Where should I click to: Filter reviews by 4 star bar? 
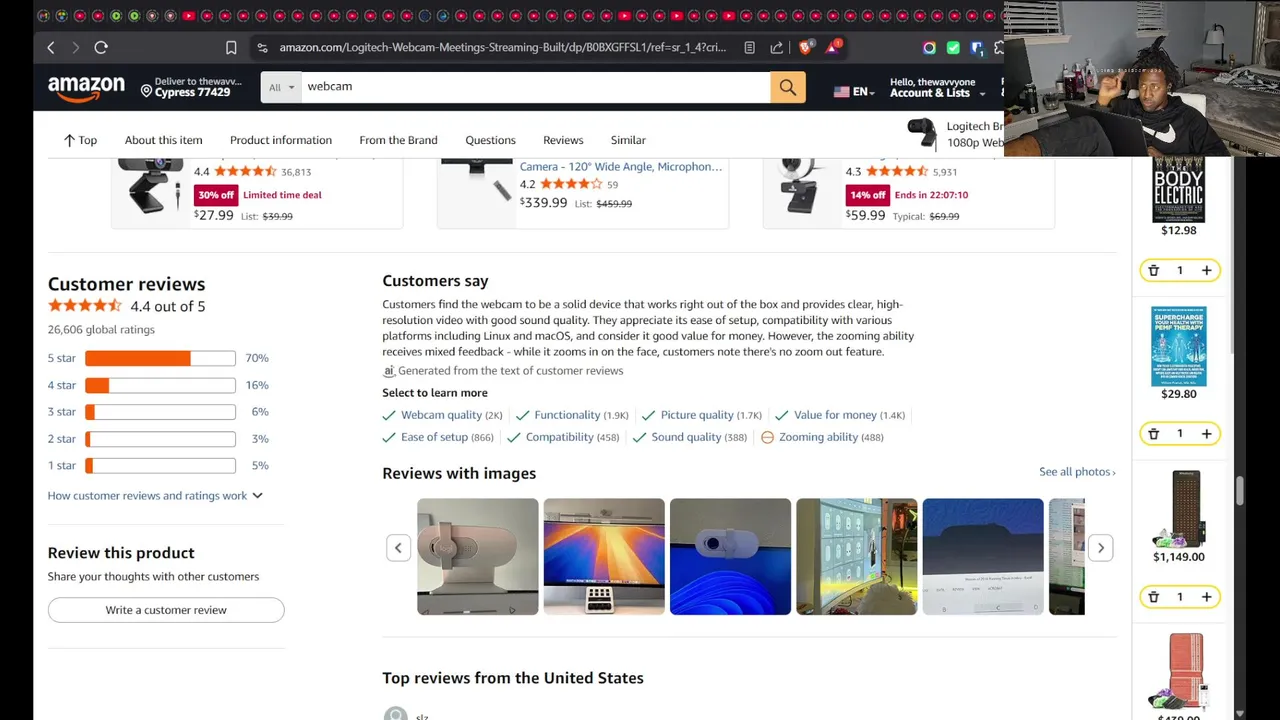pos(160,385)
